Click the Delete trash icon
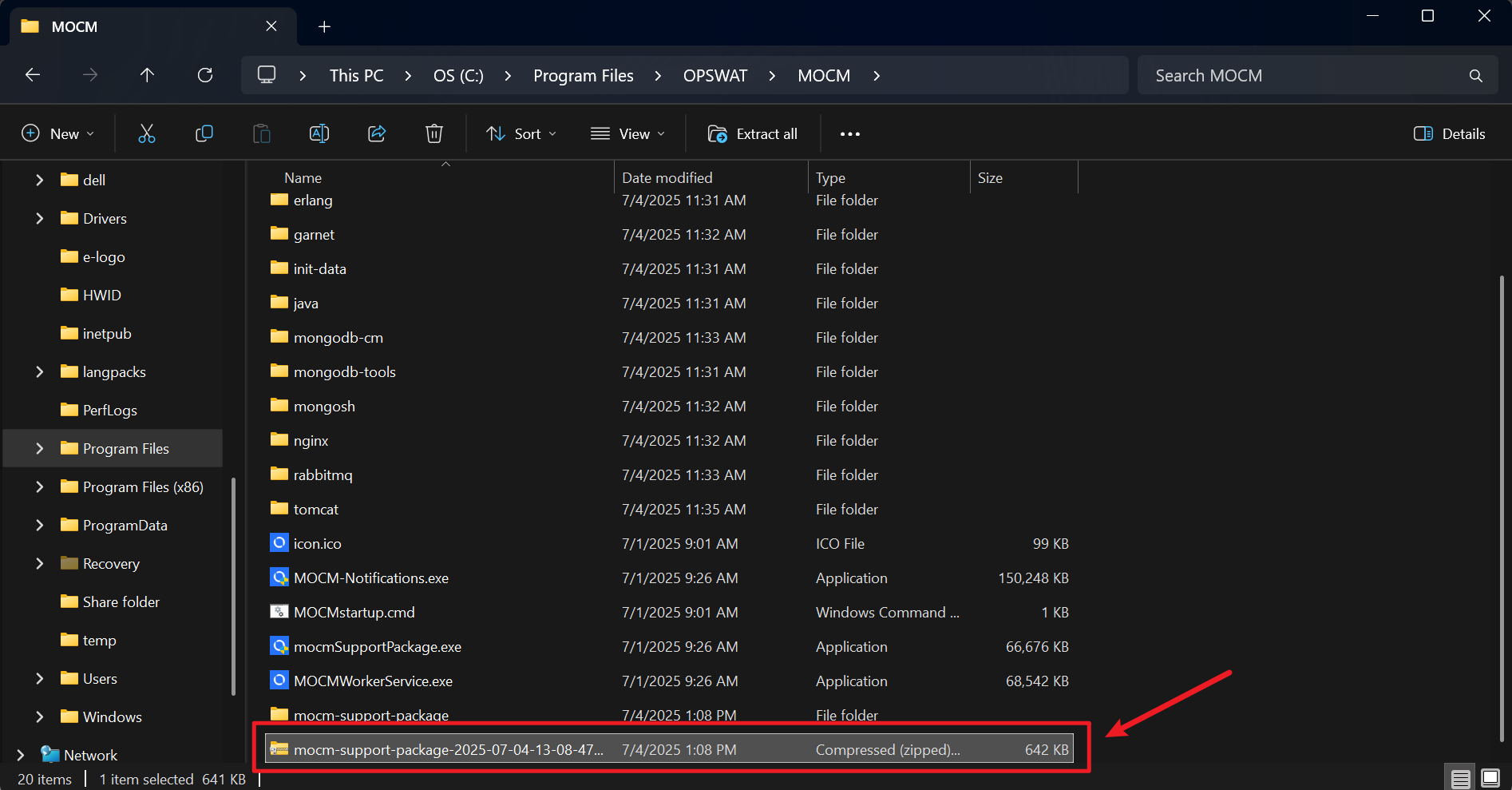The height and width of the screenshot is (790, 1512). [434, 133]
